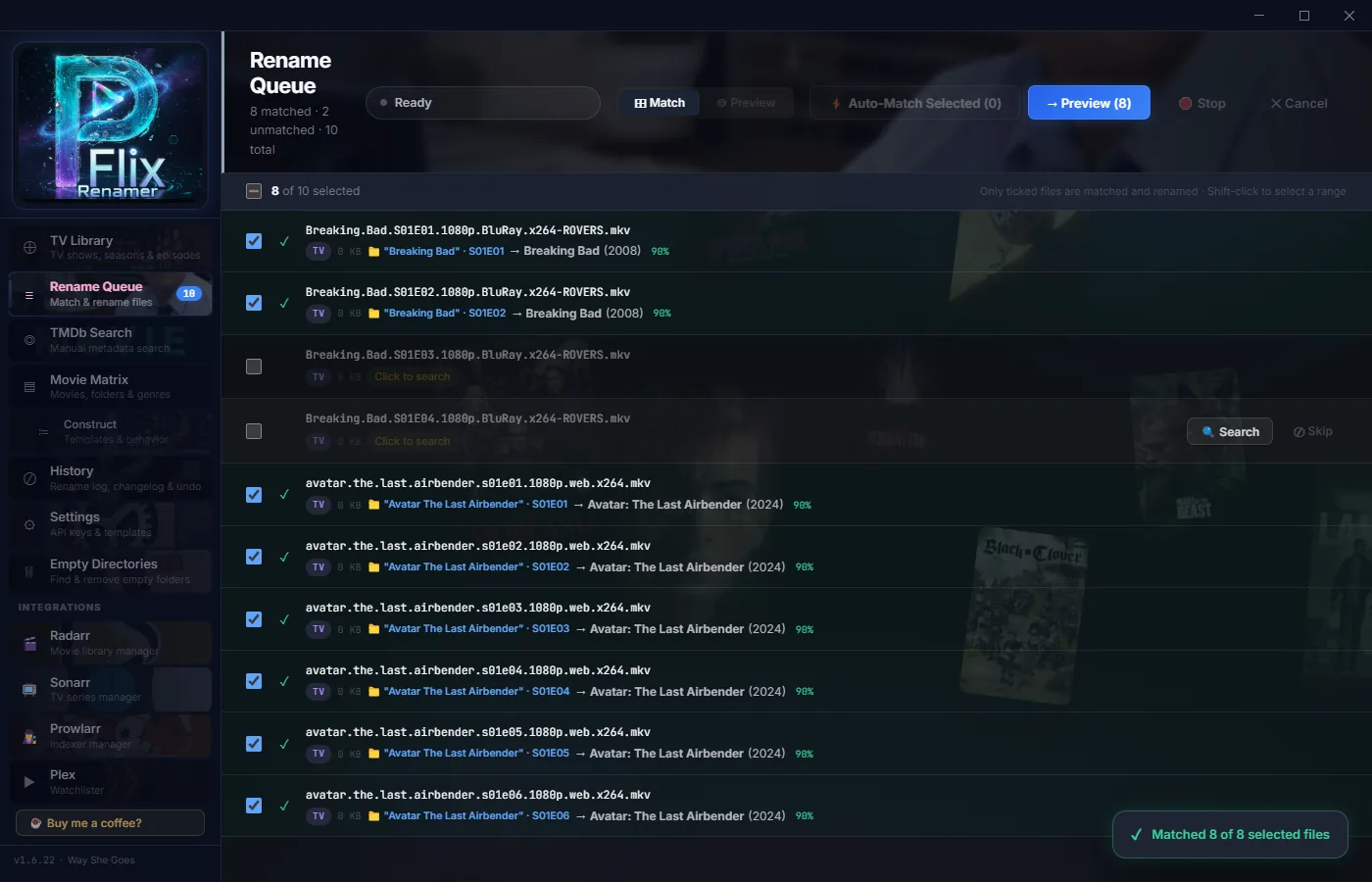Open Settings page in sidebar
The image size is (1372, 882).
coord(111,524)
